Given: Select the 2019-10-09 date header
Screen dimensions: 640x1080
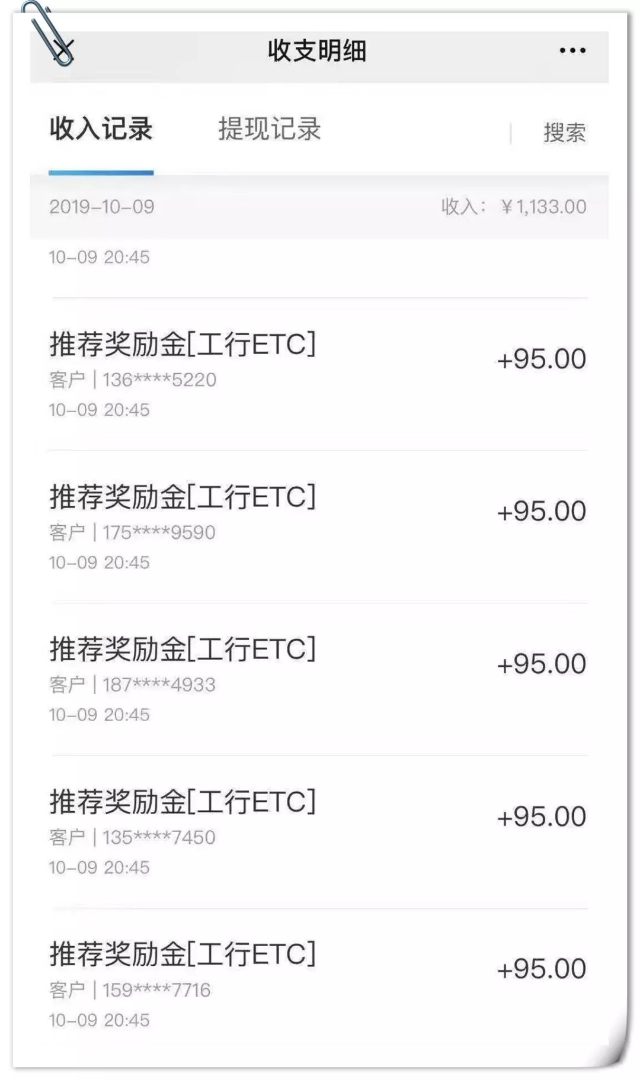Looking at the screenshot, I should (102, 207).
